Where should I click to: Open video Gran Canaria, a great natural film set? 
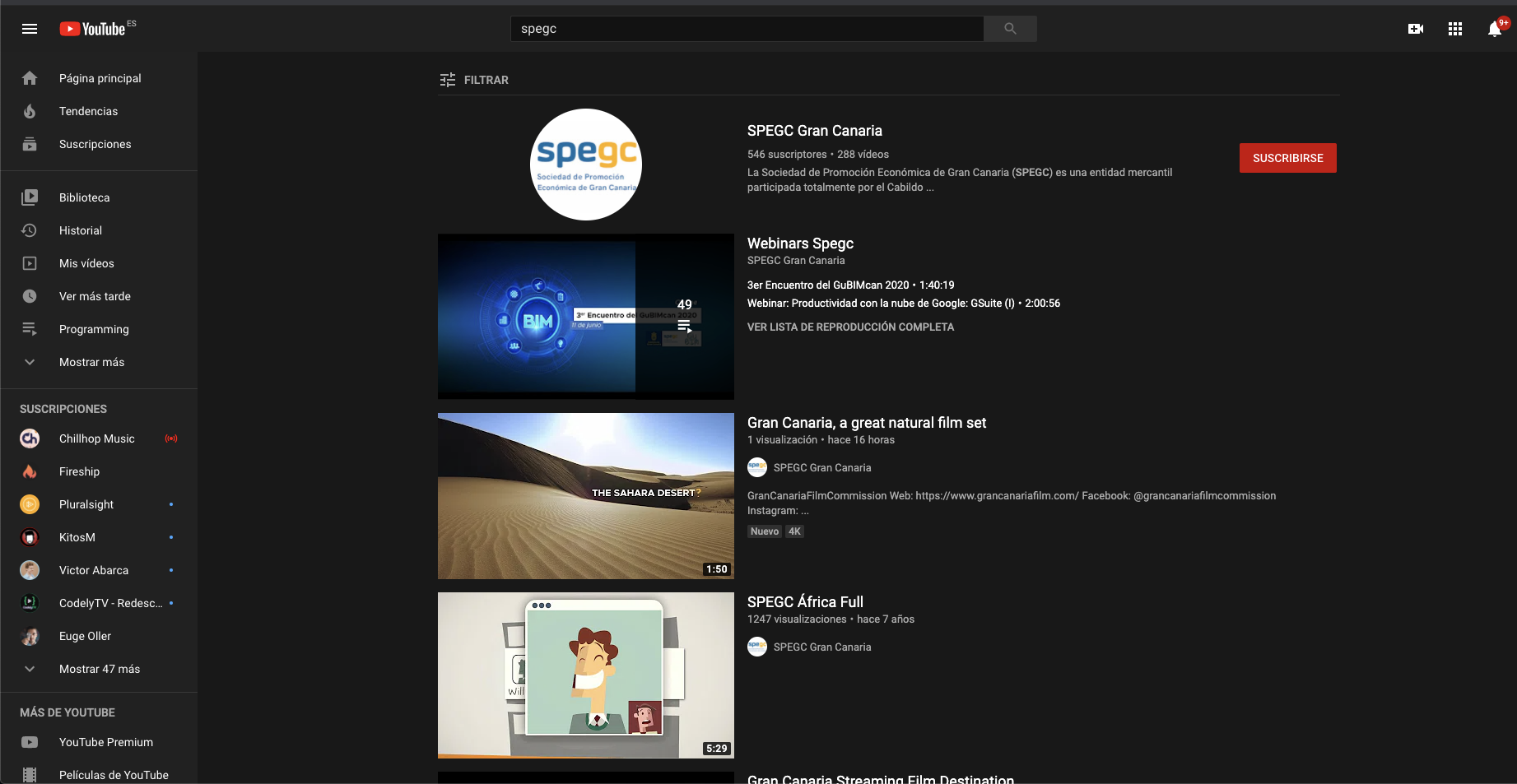click(867, 423)
